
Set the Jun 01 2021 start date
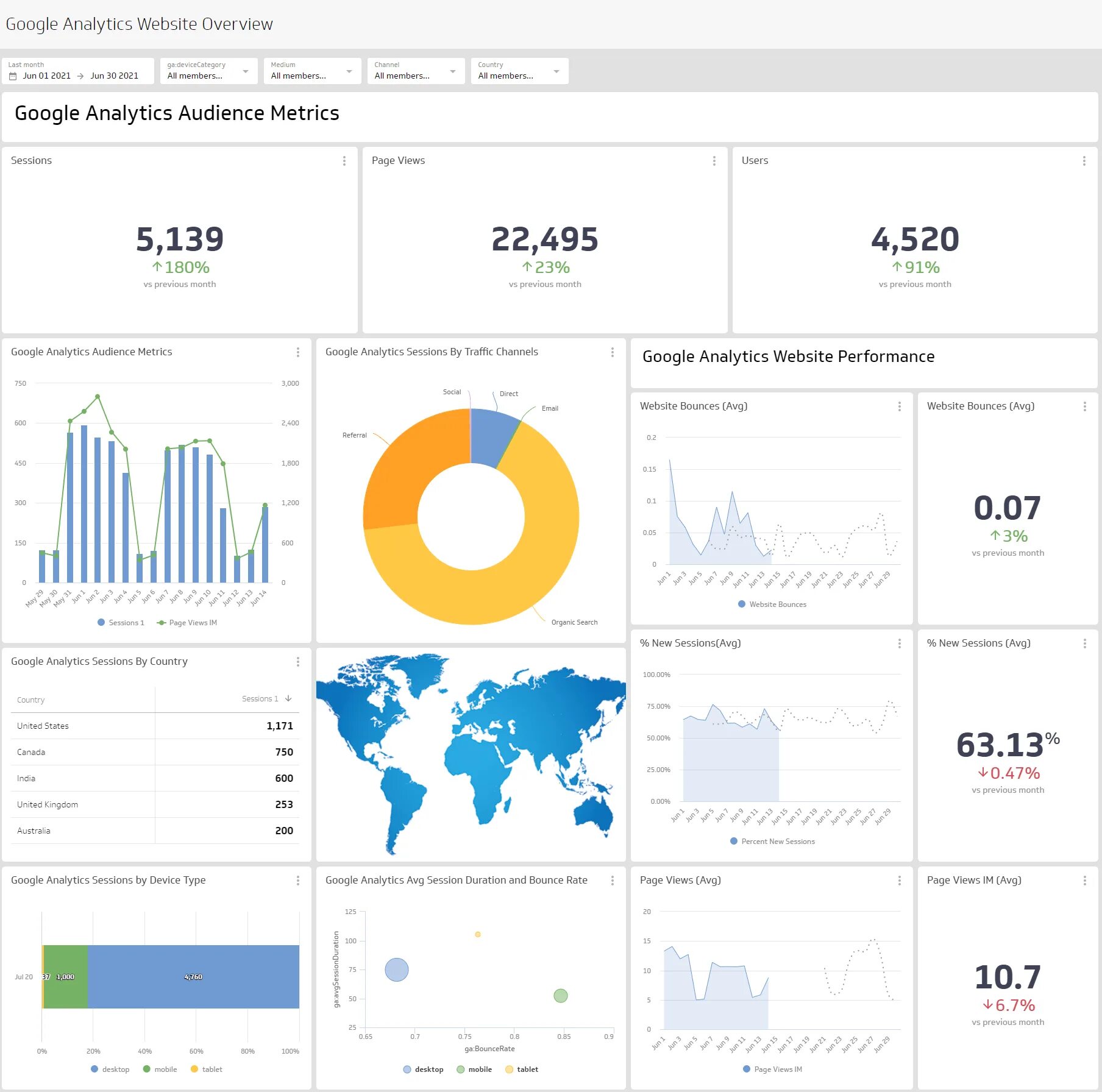click(x=47, y=76)
